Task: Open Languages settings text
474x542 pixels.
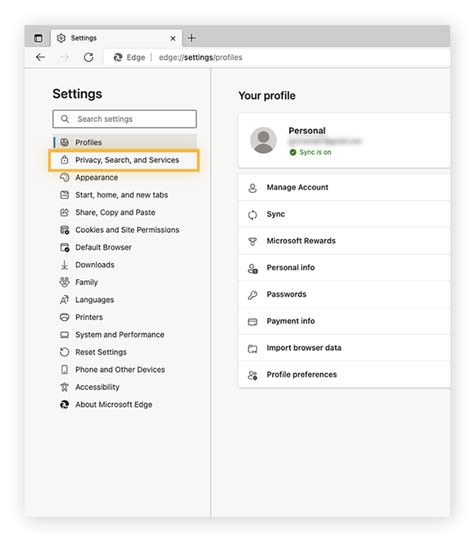Action: (94, 300)
